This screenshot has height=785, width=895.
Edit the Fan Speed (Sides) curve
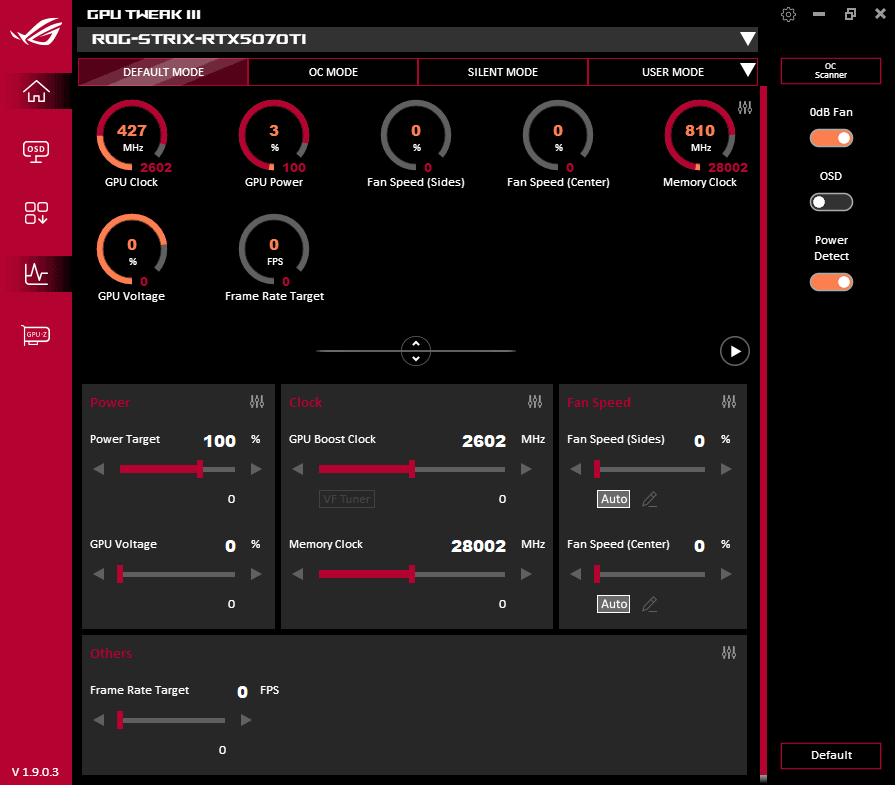coord(650,499)
